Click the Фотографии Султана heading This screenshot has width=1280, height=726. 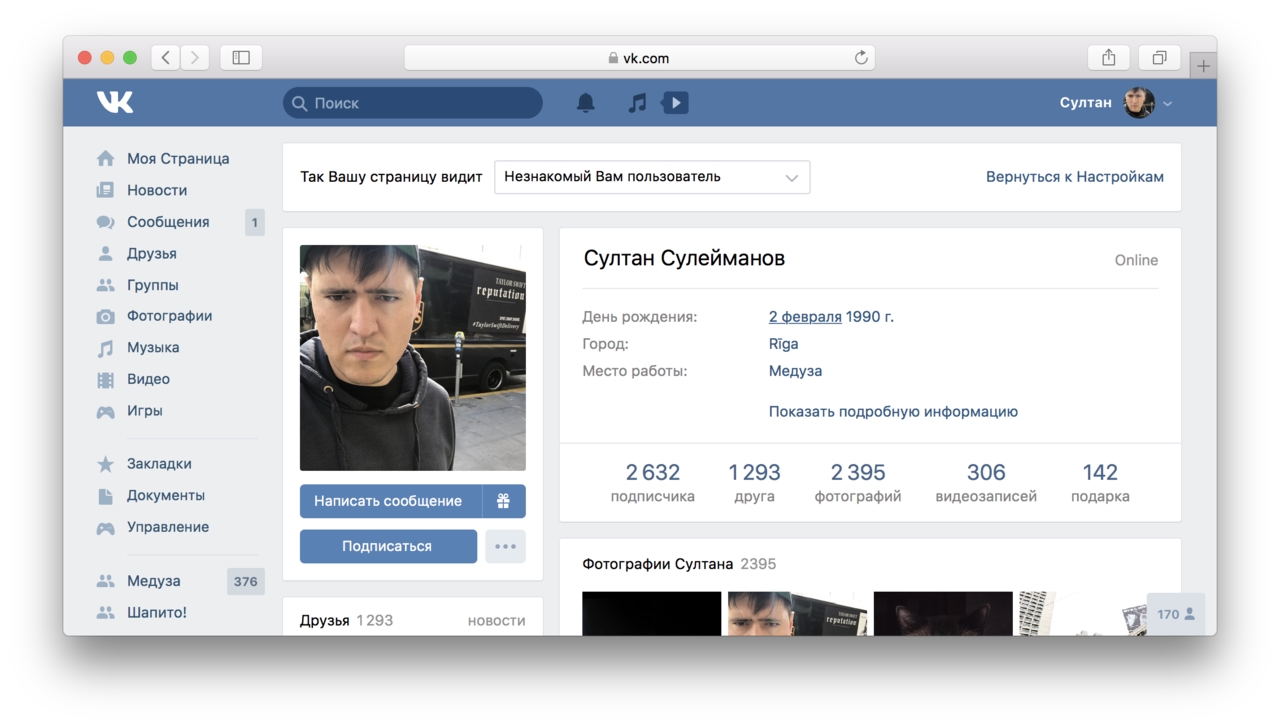(x=657, y=564)
